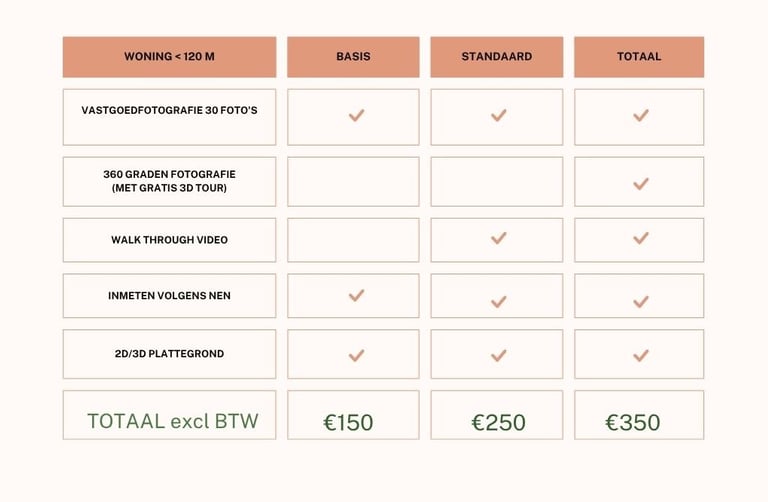
Task: Click Totaal checkmark for 2D/3D Plattegrond
Action: (641, 355)
